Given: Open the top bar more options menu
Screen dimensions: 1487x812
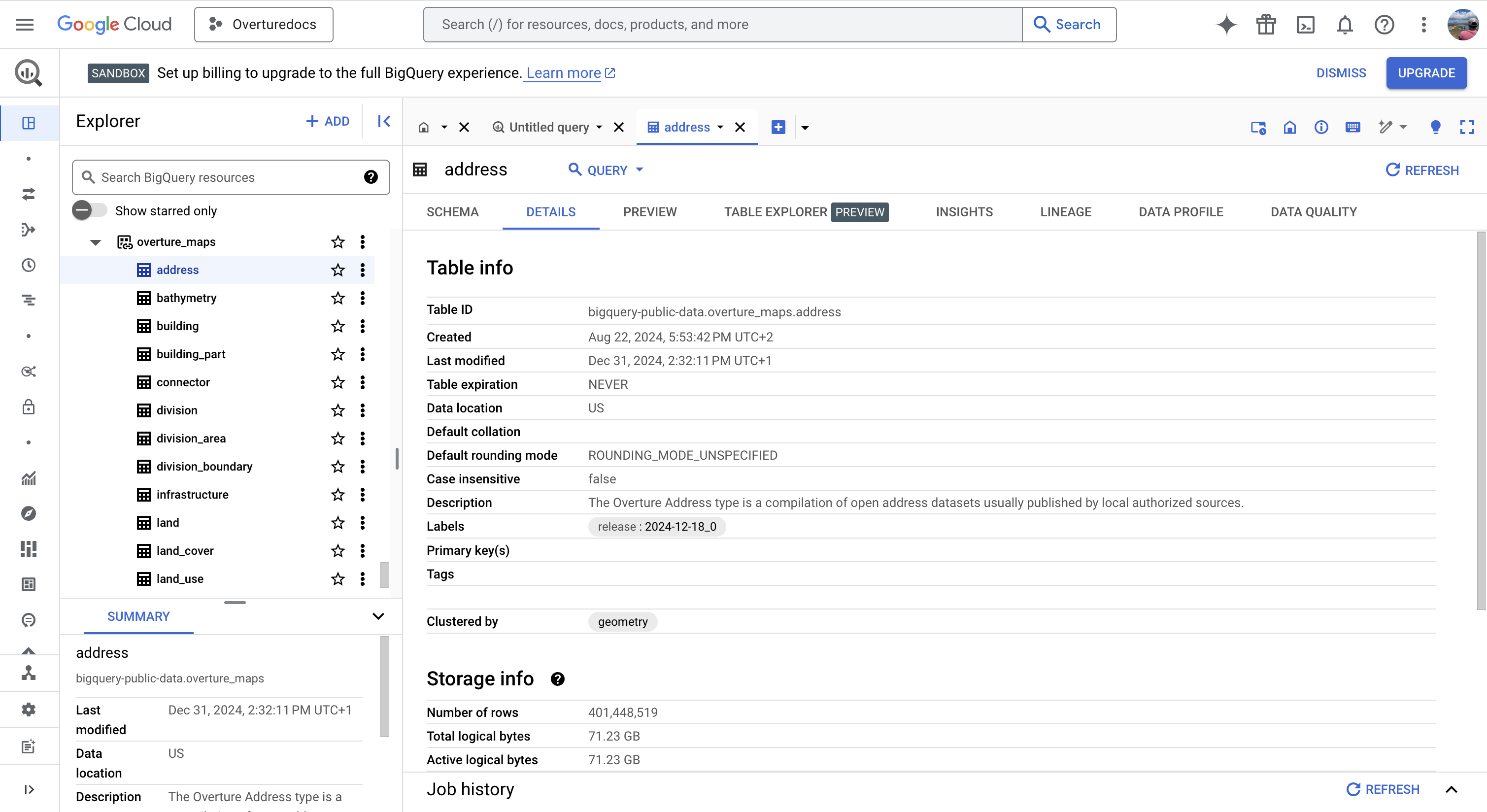Looking at the screenshot, I should coord(1423,24).
